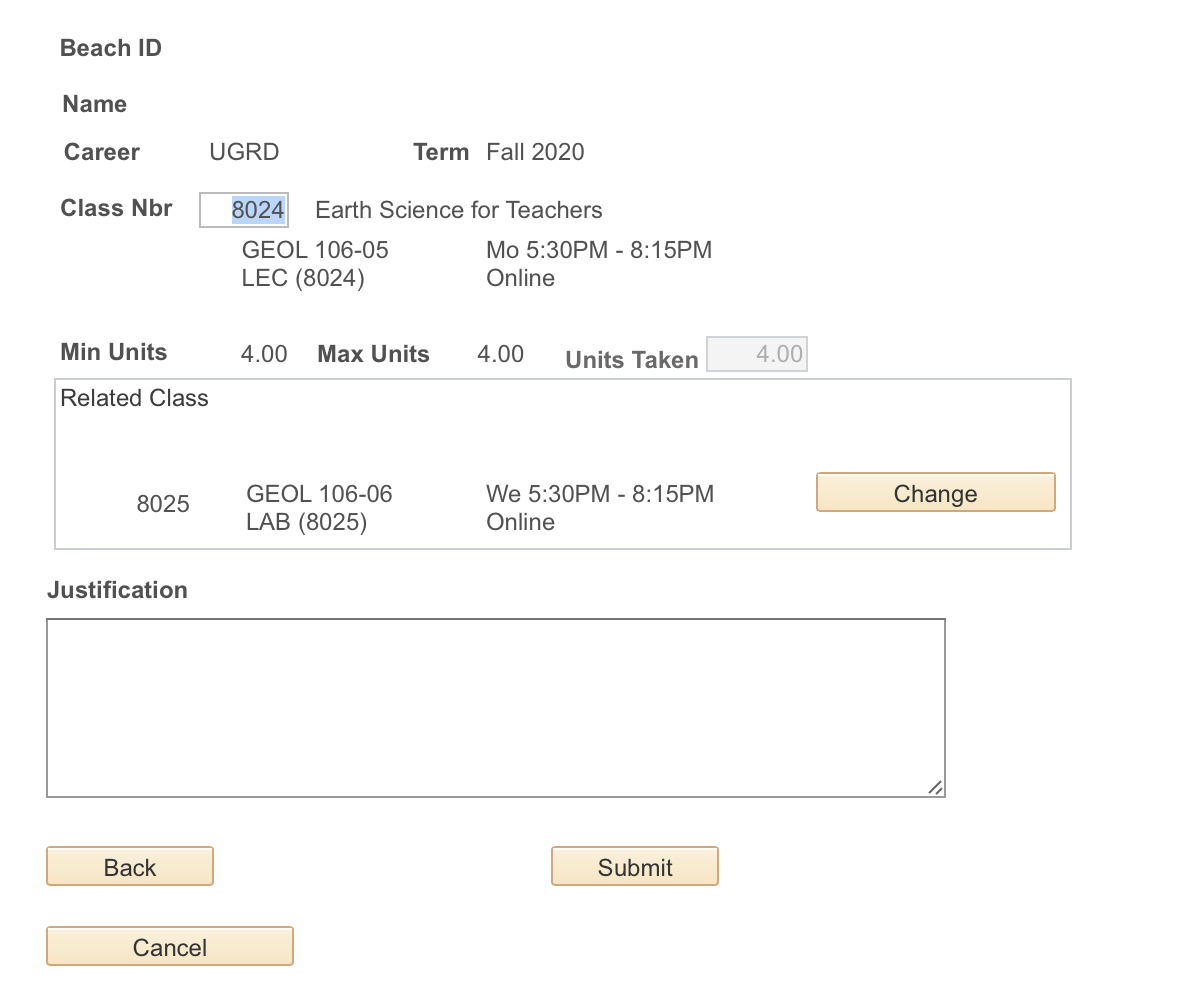This screenshot has height=1008, width=1198.
Task: Submit the permission request form
Action: [x=635, y=866]
